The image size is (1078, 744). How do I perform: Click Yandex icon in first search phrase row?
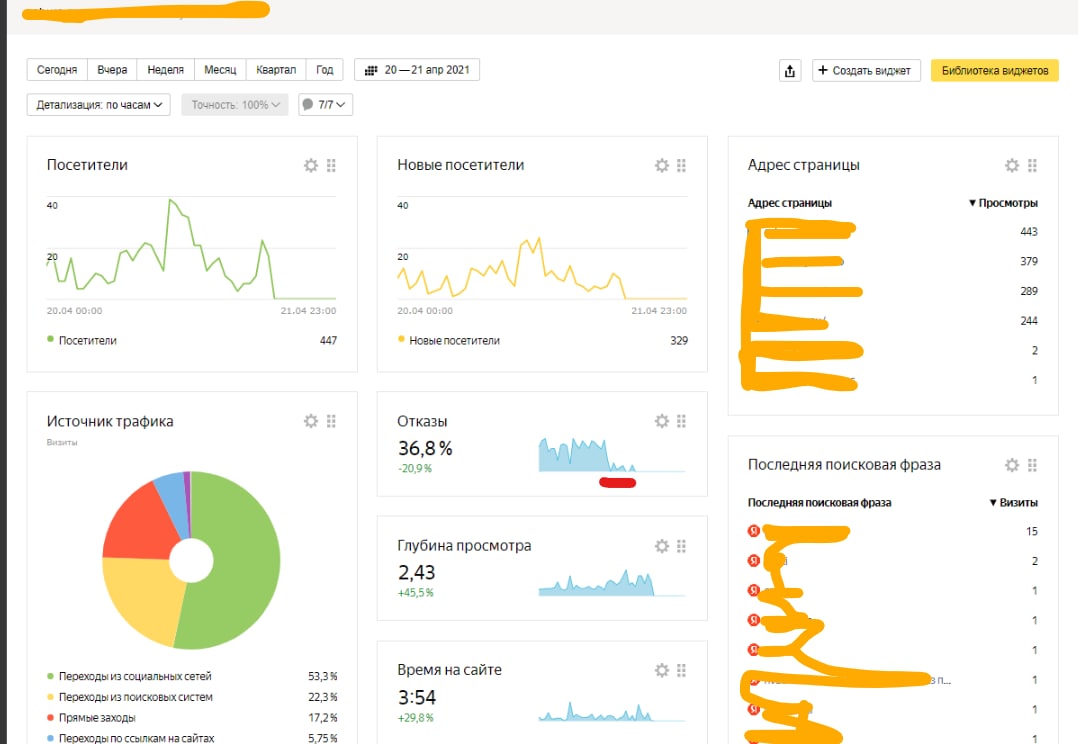coord(754,531)
